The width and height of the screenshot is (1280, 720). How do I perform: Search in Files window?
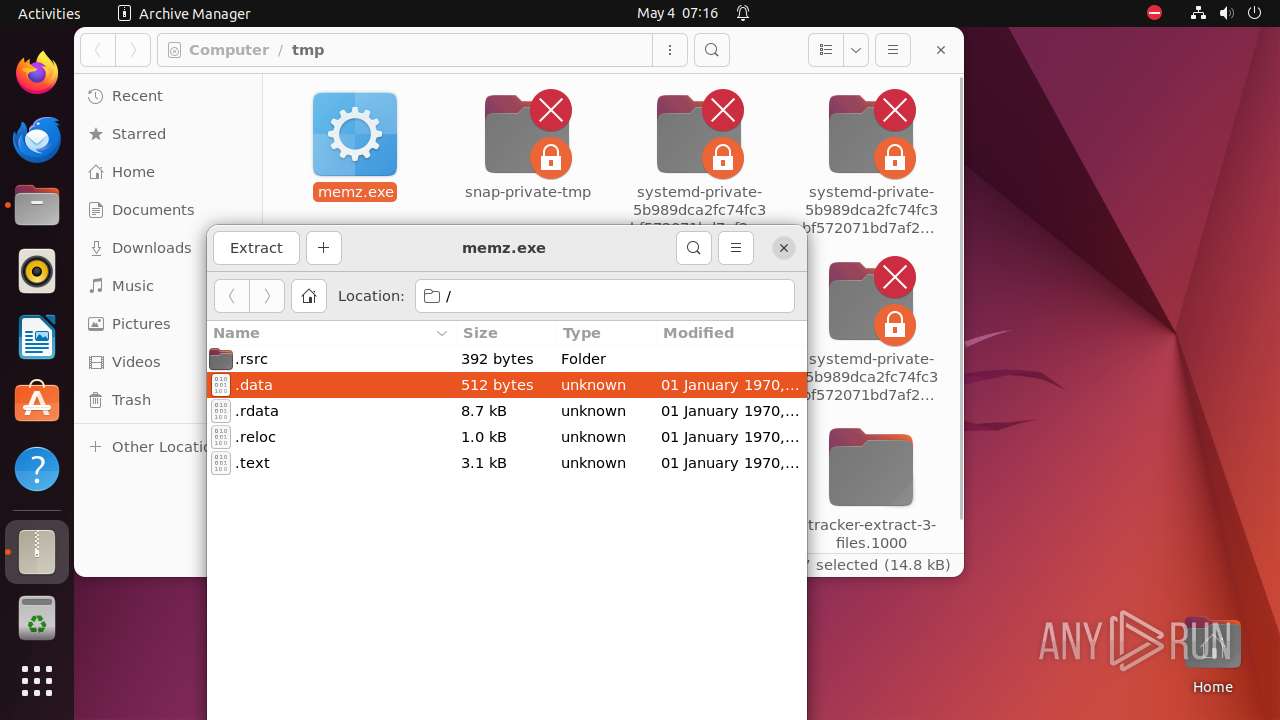[x=712, y=50]
